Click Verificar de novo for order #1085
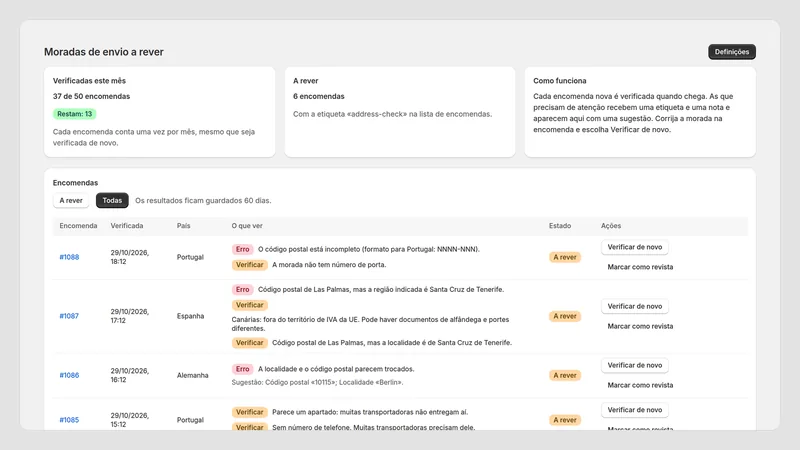Viewport: 800px width, 450px height. click(635, 410)
